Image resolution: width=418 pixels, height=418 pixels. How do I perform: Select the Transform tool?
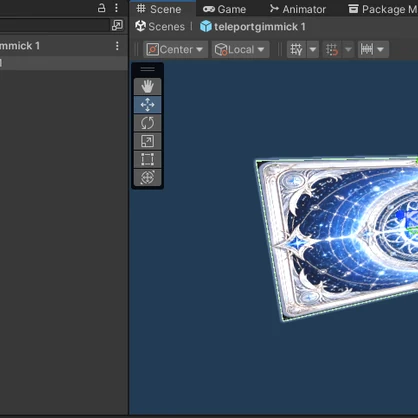point(147,177)
